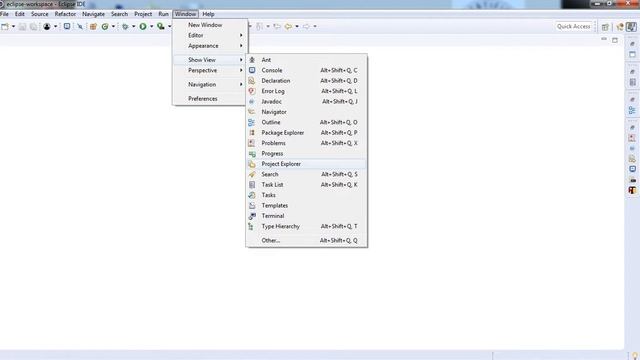Open the minimized Console view in right trim
Screen dimensions: 640x360
tap(632, 169)
